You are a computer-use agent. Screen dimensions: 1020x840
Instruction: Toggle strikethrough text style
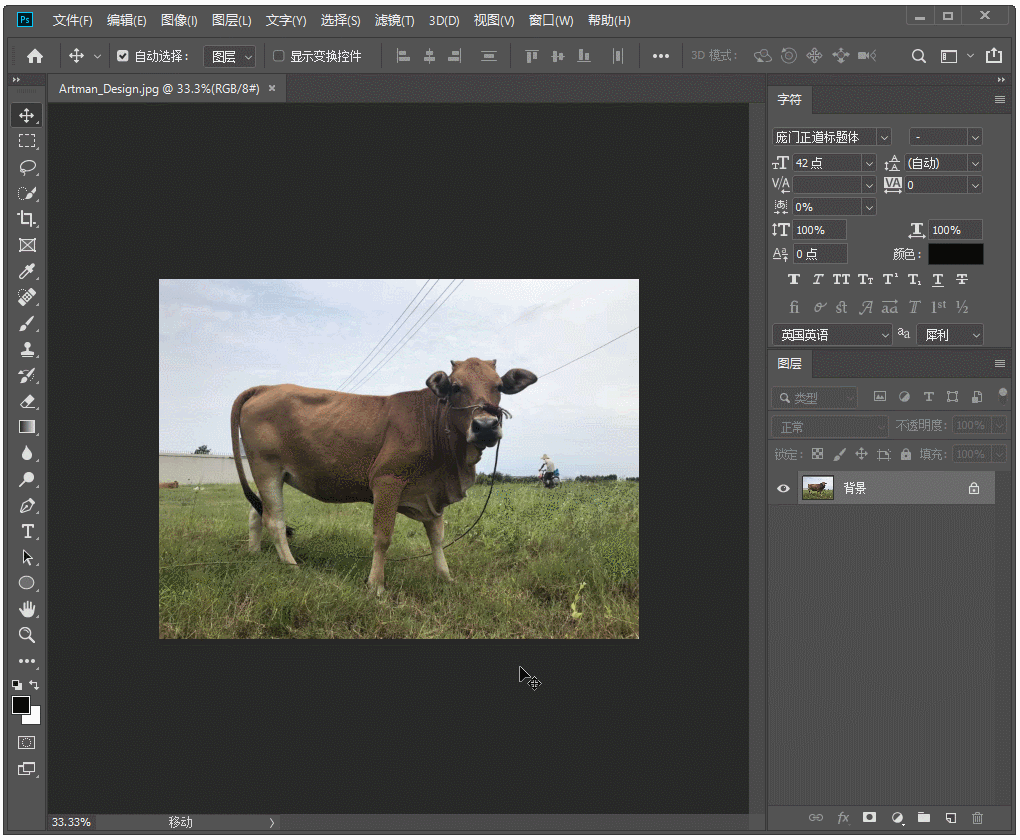[x=961, y=280]
